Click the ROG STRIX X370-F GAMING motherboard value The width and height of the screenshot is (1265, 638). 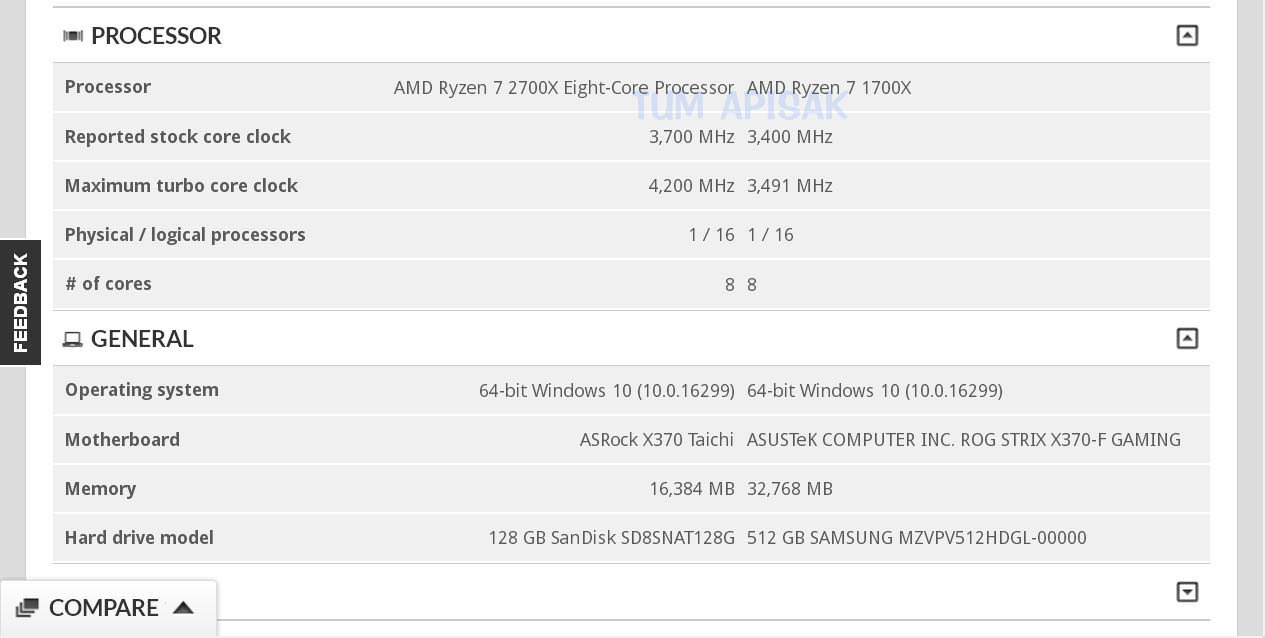pos(963,440)
